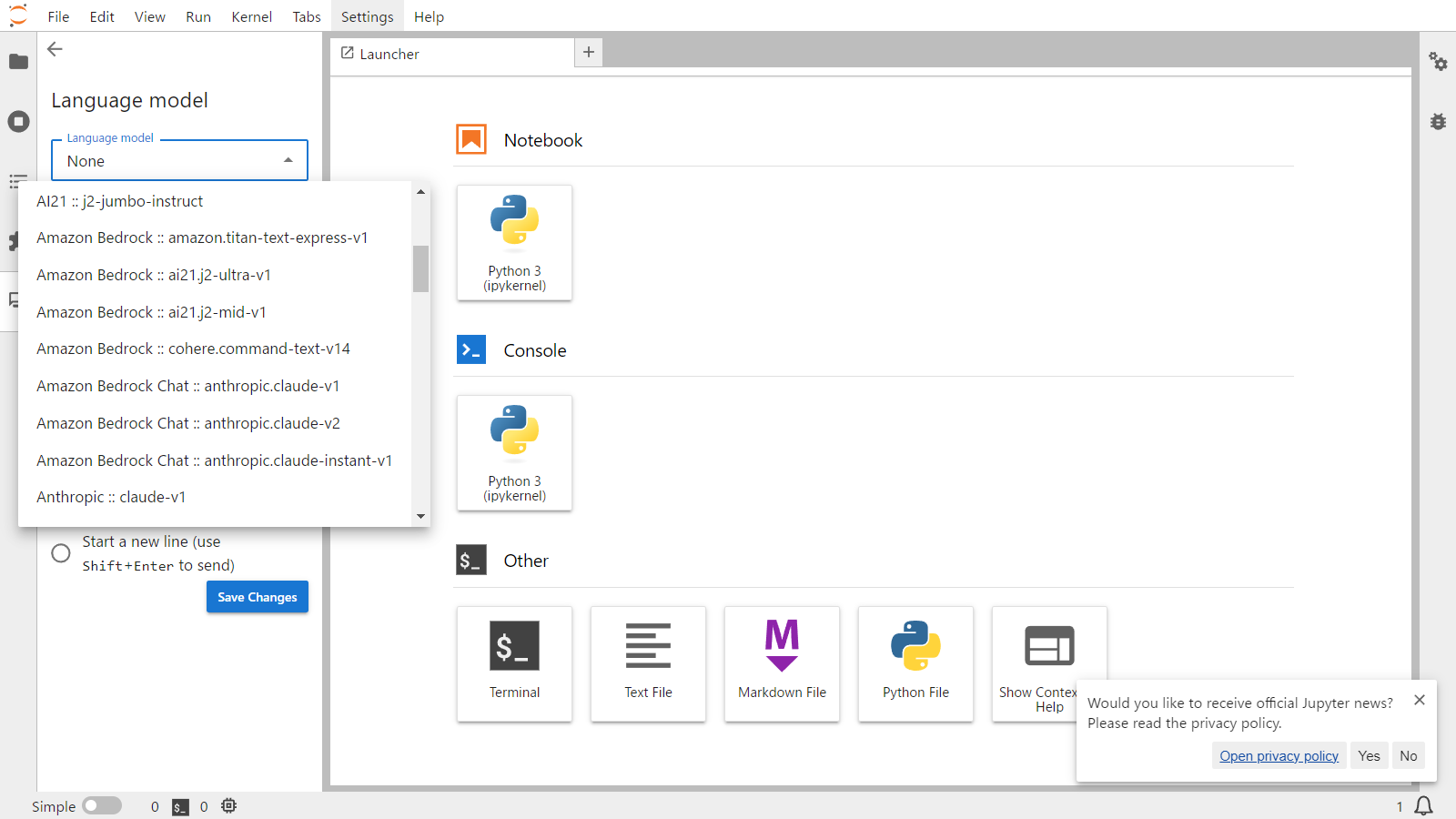Collapse the Language model dropdown
The width and height of the screenshot is (1456, 819).
[x=288, y=161]
